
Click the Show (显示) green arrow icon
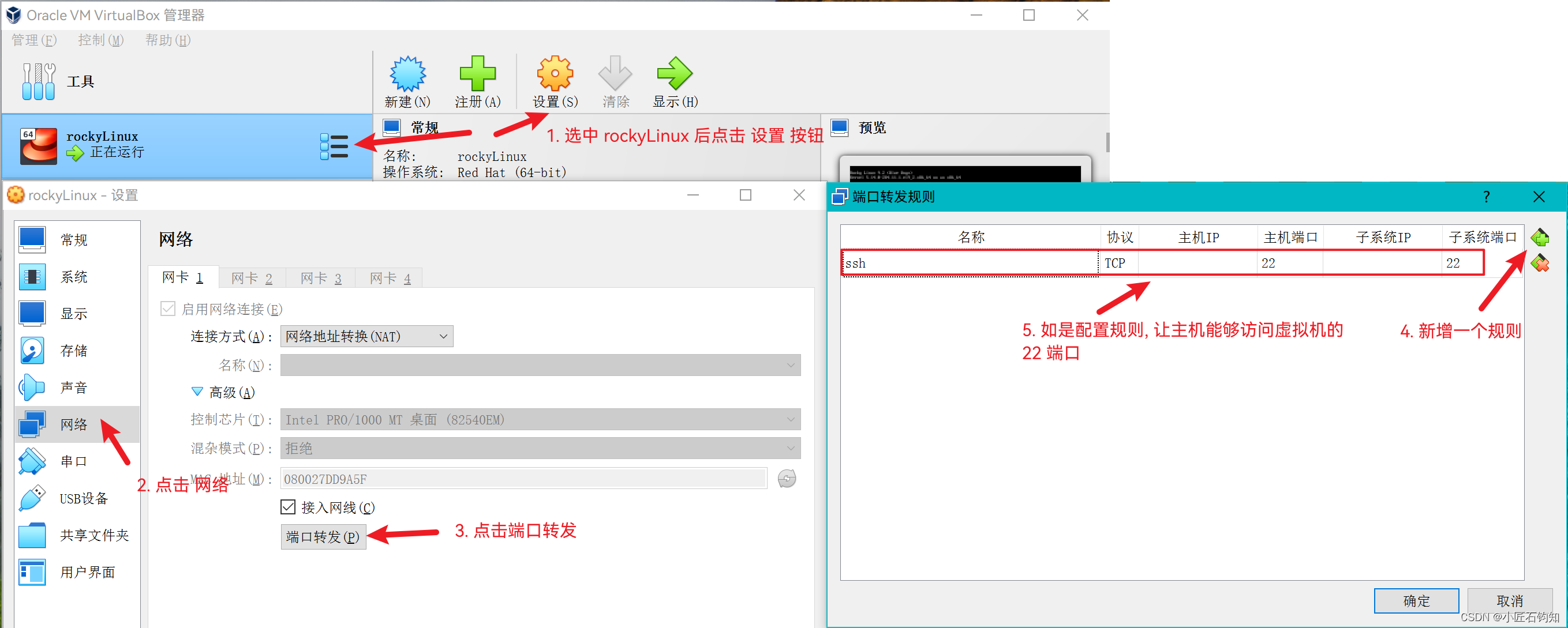tap(675, 74)
